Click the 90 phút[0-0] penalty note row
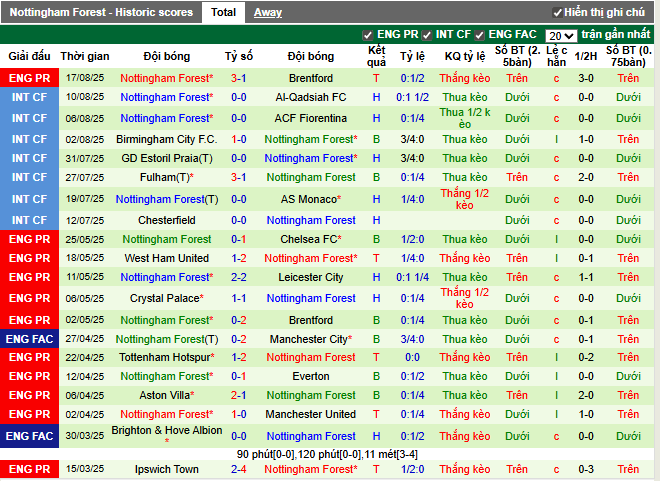660x481 pixels. (327, 454)
